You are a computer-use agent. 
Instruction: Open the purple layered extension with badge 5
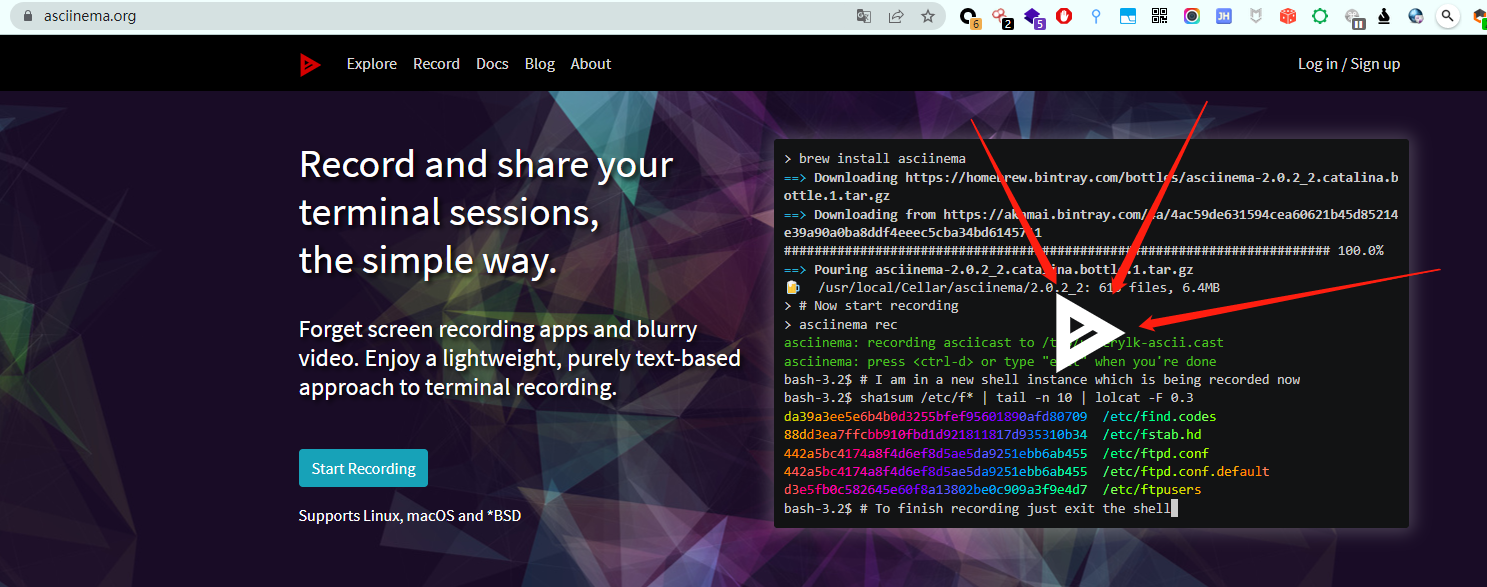[1034, 17]
